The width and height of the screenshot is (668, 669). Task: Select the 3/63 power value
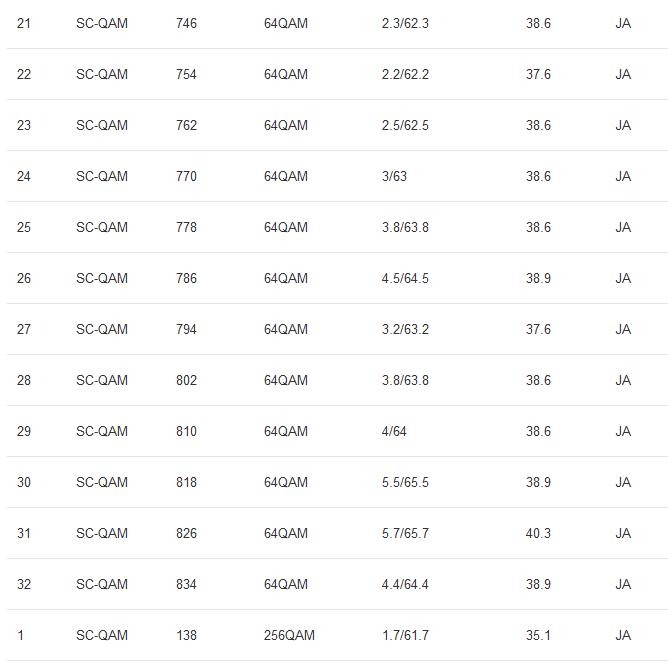coord(394,176)
